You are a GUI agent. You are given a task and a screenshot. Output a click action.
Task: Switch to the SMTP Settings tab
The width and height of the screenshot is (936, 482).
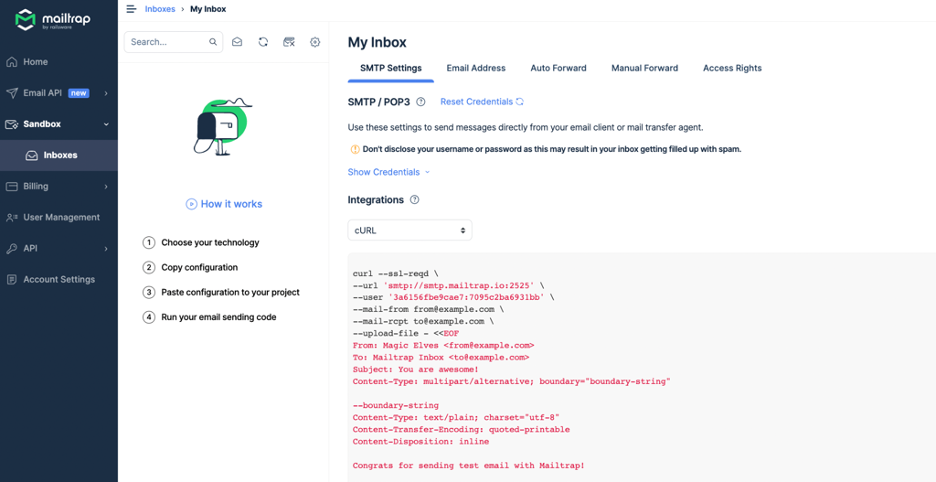[391, 68]
